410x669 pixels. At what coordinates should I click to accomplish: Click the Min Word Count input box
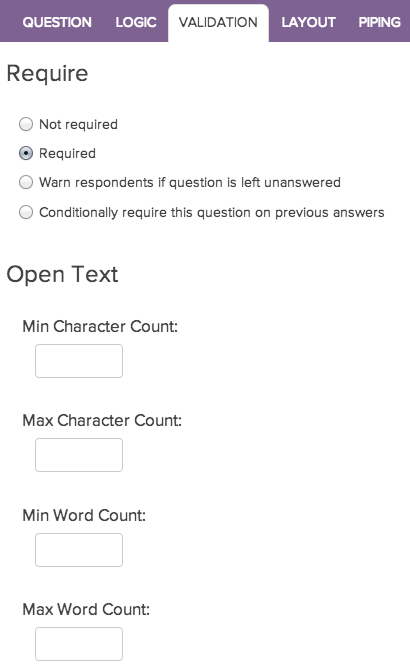pyautogui.click(x=79, y=550)
